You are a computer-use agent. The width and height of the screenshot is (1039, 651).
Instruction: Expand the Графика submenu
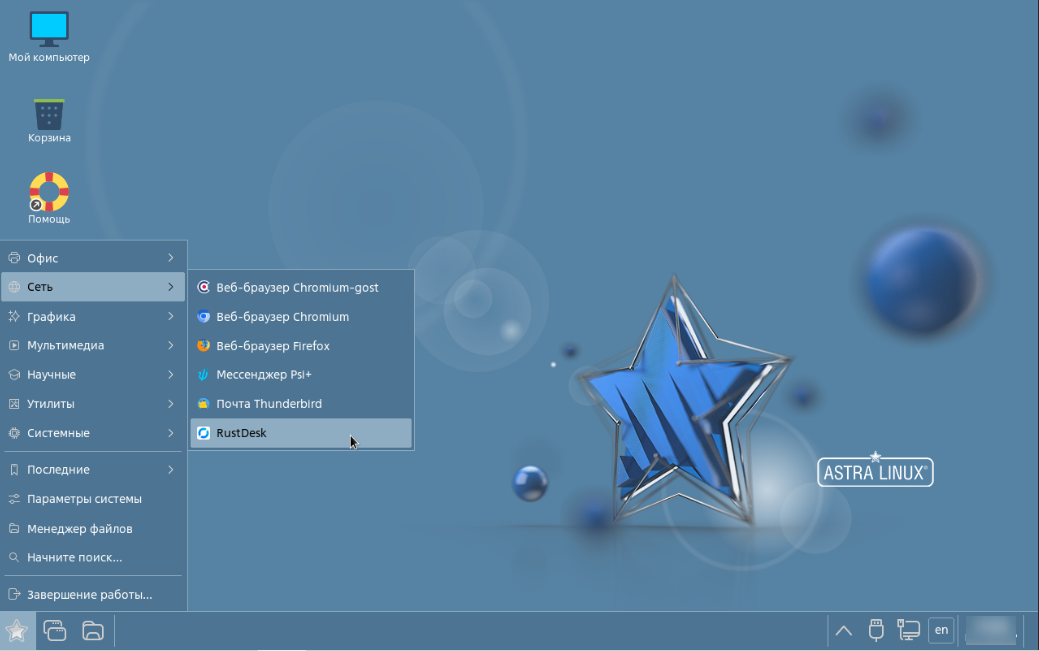[60, 316]
